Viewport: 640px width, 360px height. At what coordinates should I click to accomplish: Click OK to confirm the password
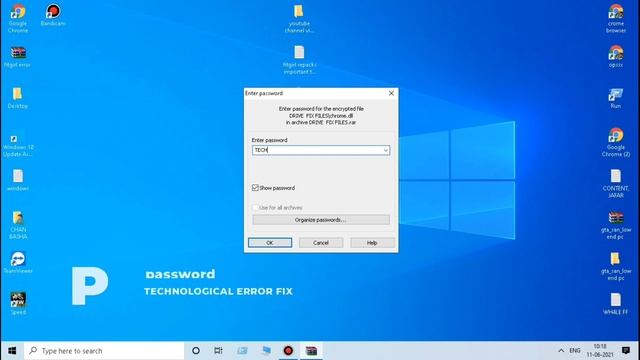[x=270, y=243]
